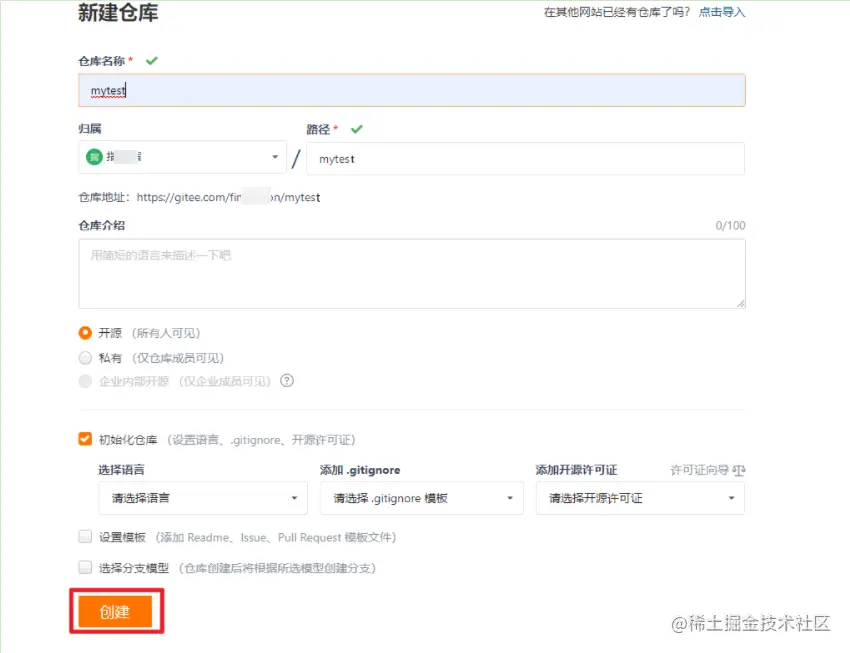Open the 点击导入 import link
This screenshot has width=850, height=653.
722,12
